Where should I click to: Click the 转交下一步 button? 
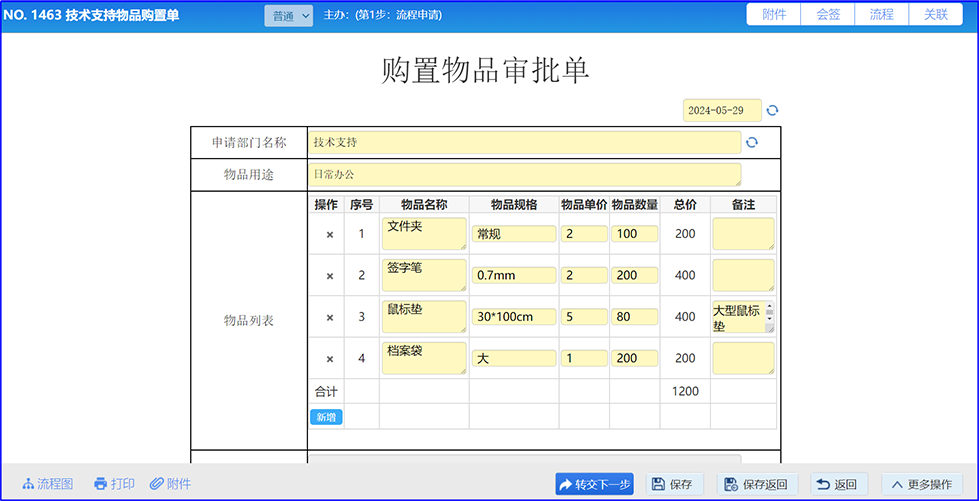[594, 484]
